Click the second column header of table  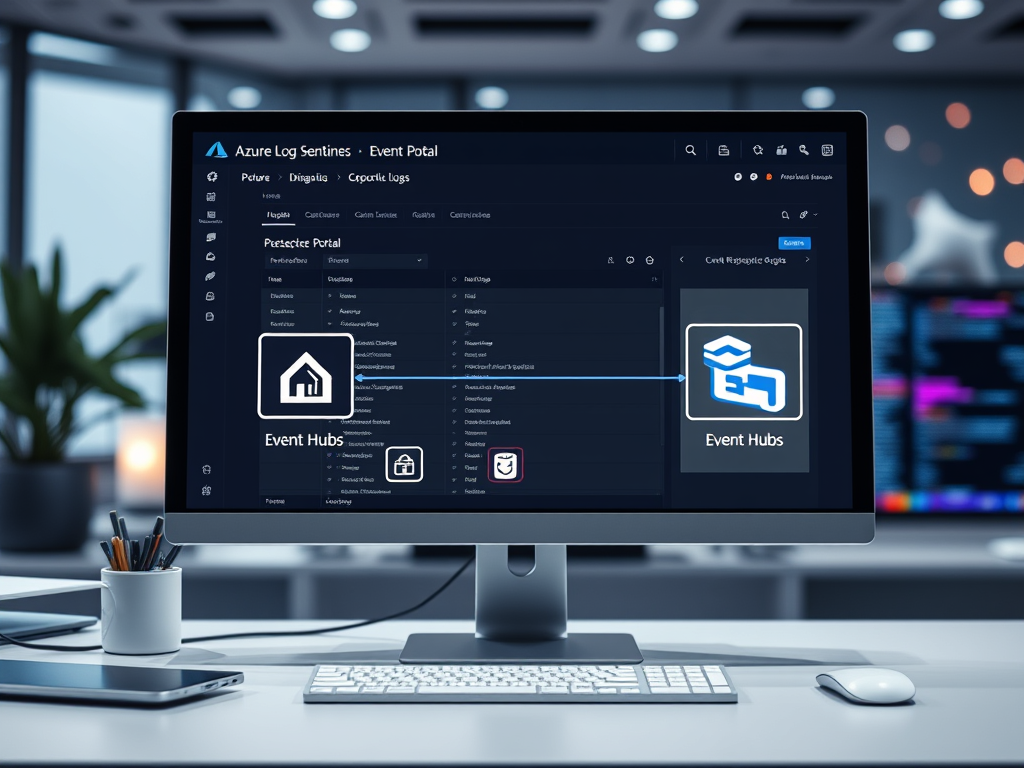340,279
